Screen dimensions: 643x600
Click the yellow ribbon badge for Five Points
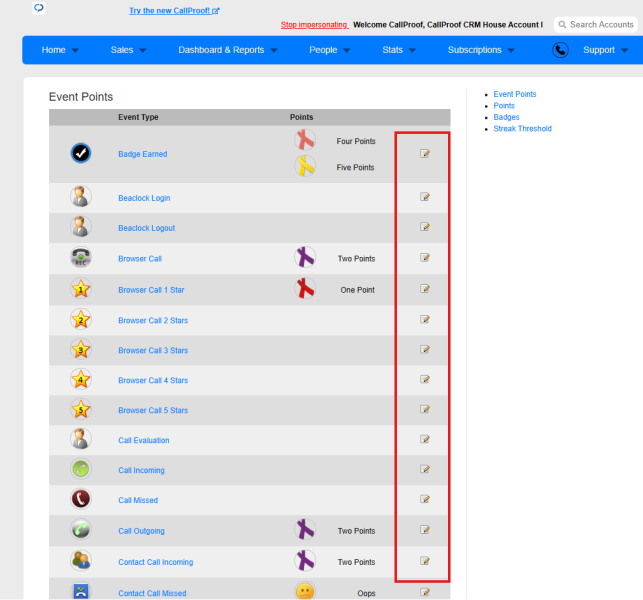pyautogui.click(x=305, y=166)
